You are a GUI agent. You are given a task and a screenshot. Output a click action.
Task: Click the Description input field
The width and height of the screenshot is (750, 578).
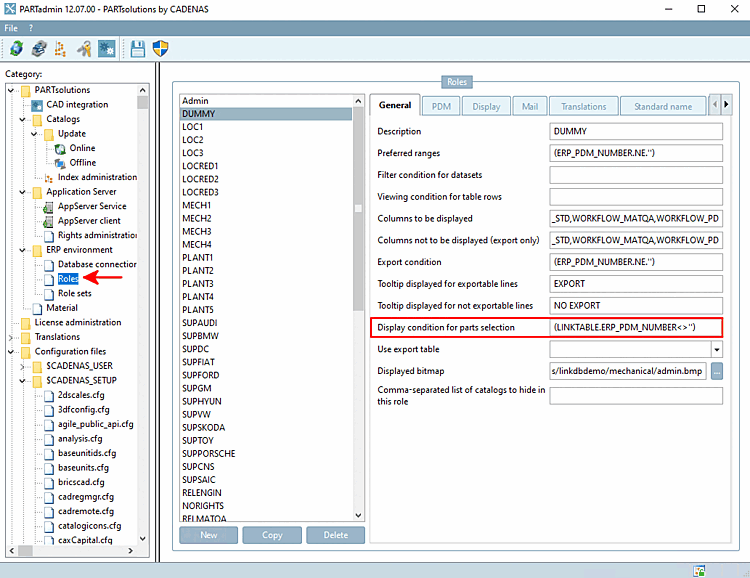point(636,131)
